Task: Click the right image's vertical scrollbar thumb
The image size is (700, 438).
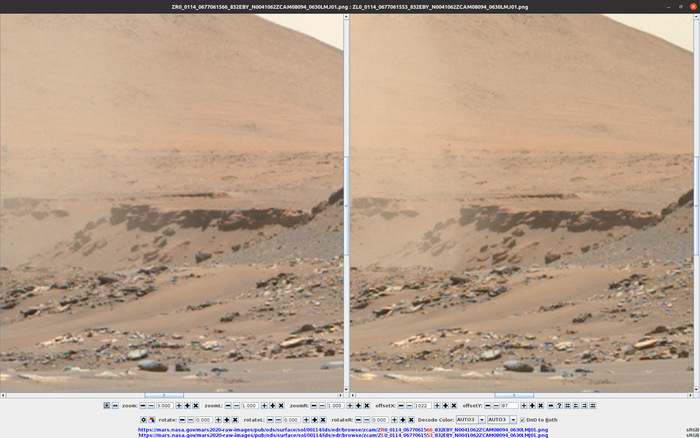Action: (696, 205)
